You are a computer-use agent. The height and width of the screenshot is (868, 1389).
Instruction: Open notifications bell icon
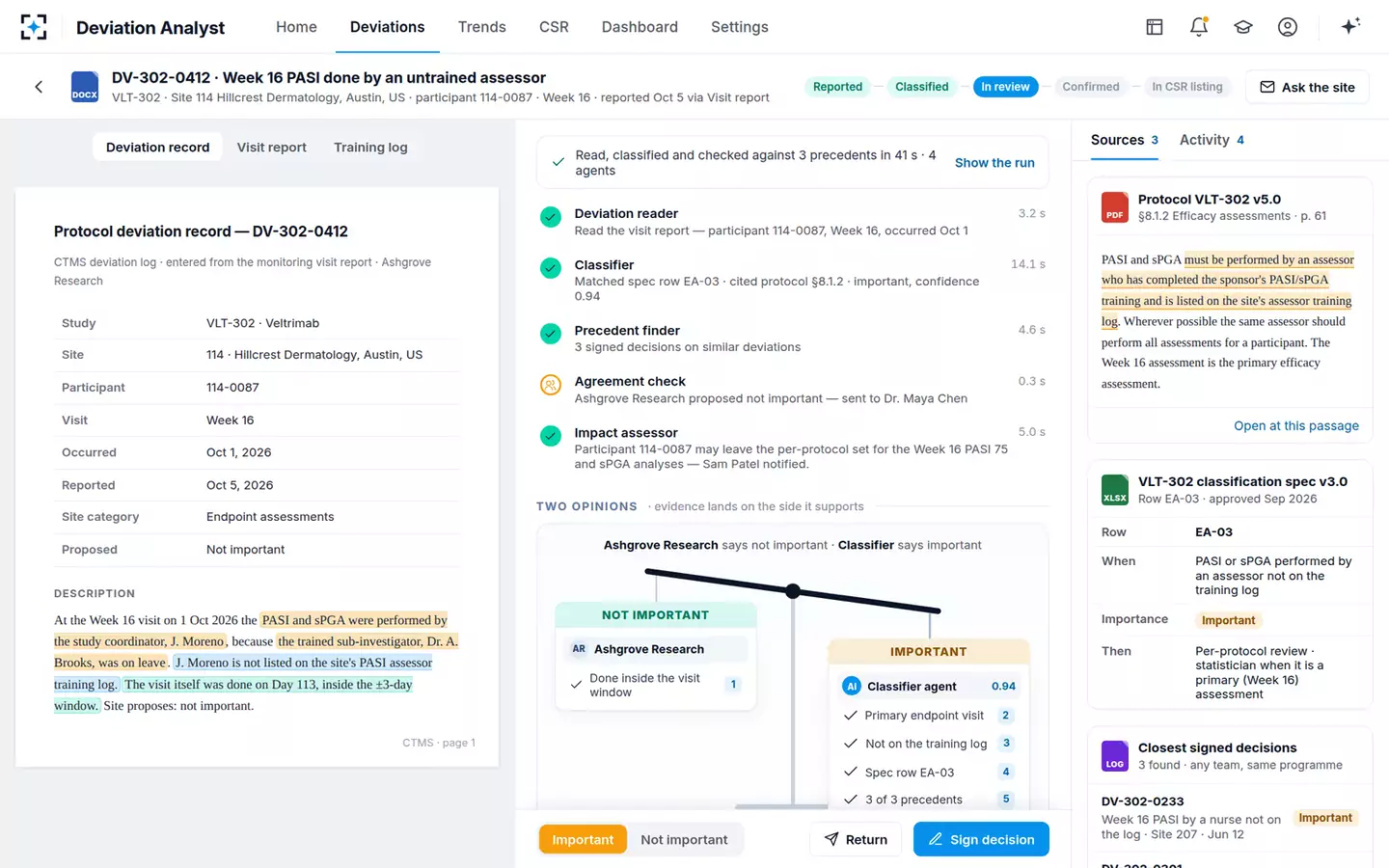pyautogui.click(x=1198, y=27)
